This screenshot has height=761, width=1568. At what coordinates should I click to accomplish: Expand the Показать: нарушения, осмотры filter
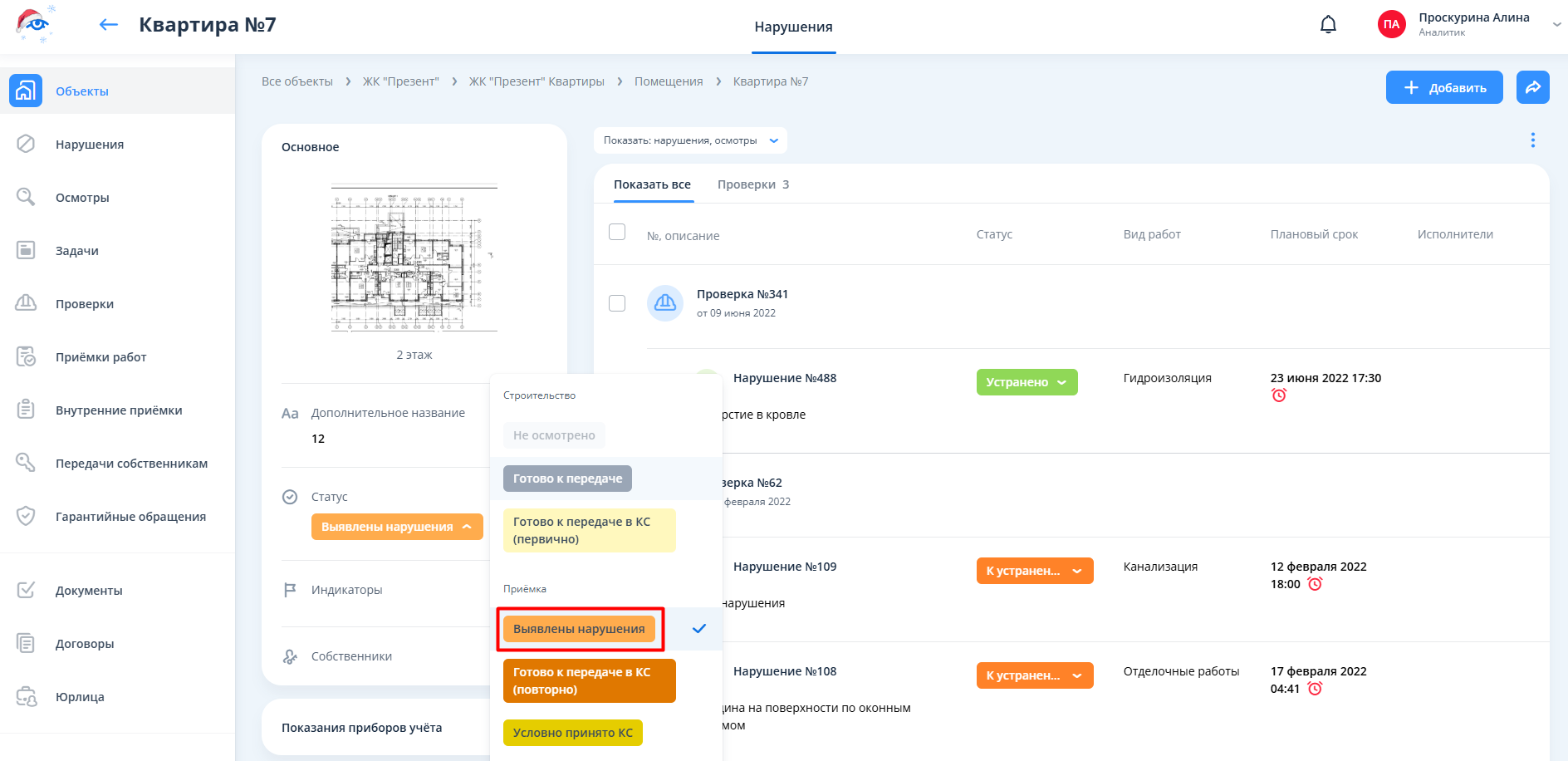[690, 140]
